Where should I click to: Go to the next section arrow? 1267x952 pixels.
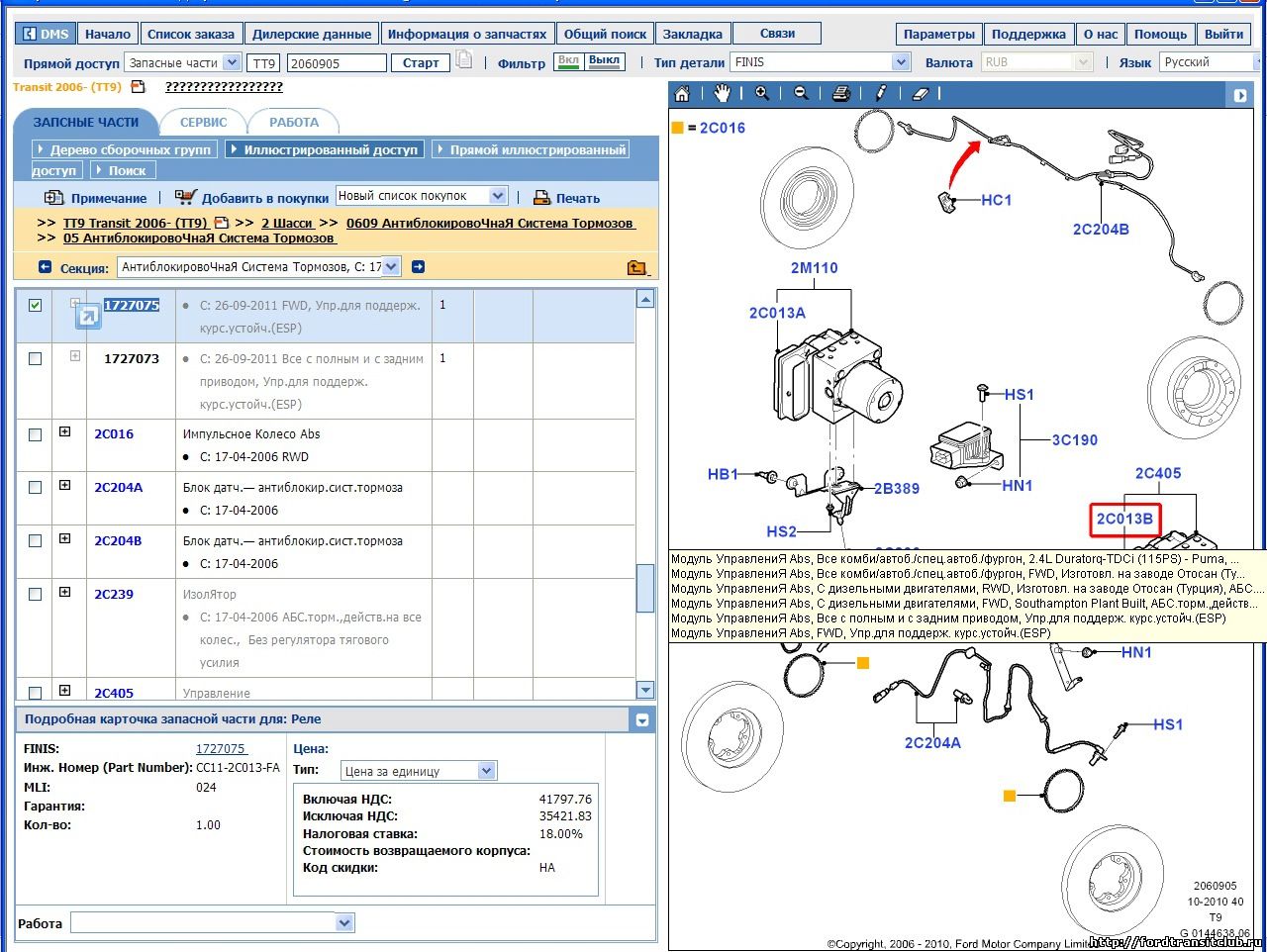tap(418, 267)
